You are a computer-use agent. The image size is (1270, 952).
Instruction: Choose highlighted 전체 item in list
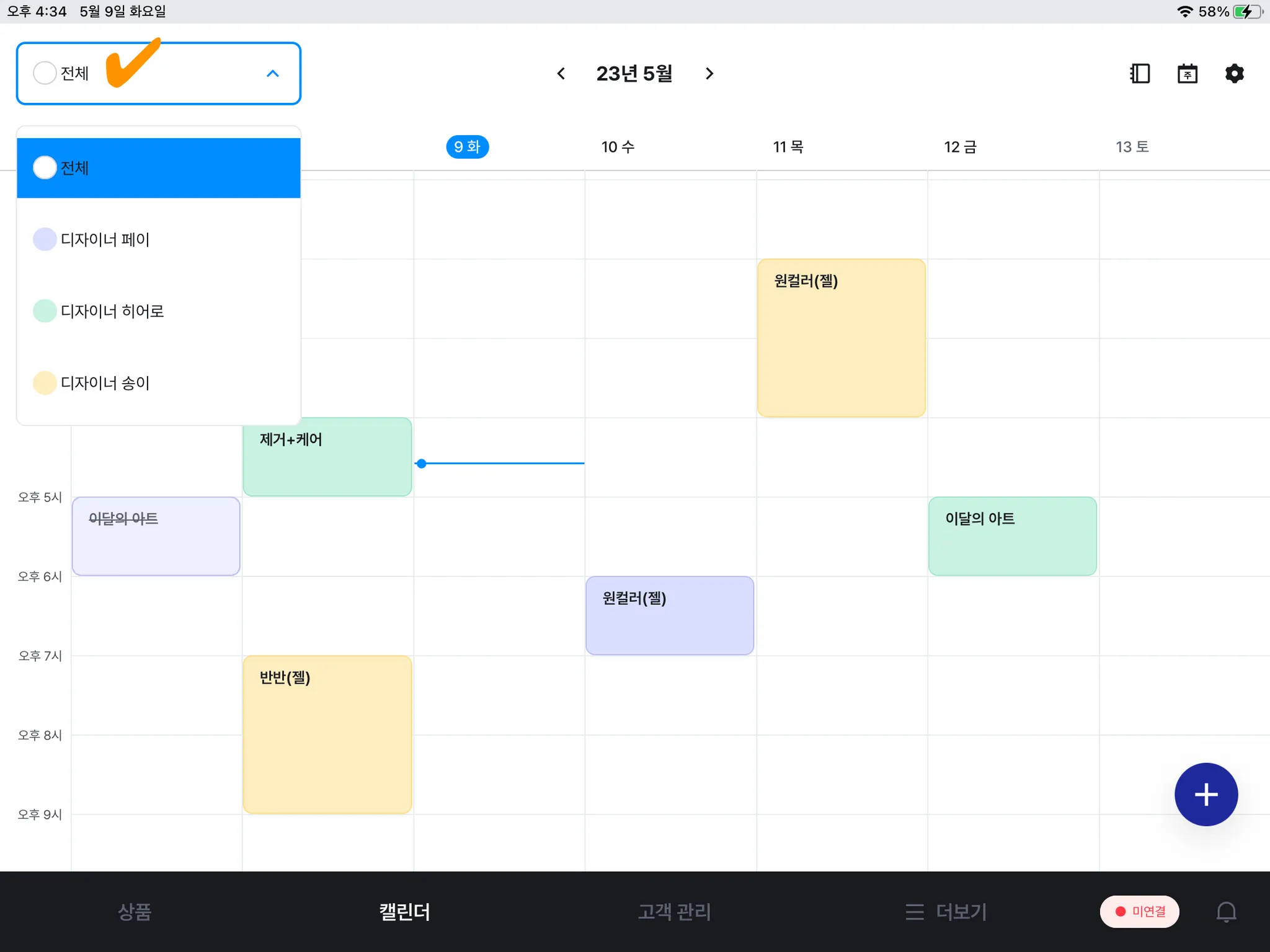[158, 168]
